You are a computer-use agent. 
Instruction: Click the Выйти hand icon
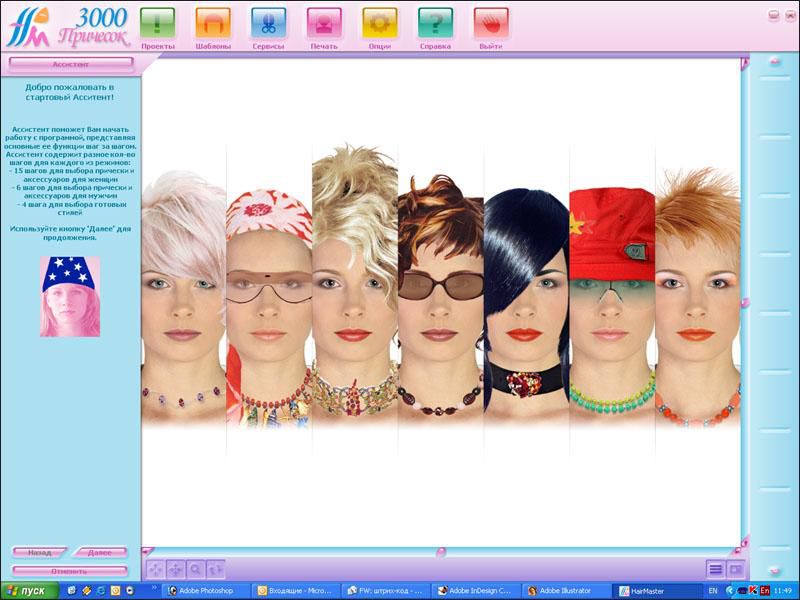(x=491, y=23)
